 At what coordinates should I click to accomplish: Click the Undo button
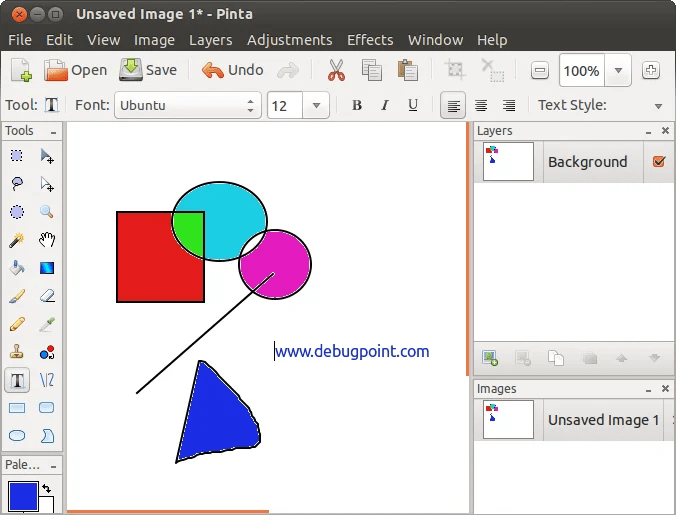tap(233, 70)
